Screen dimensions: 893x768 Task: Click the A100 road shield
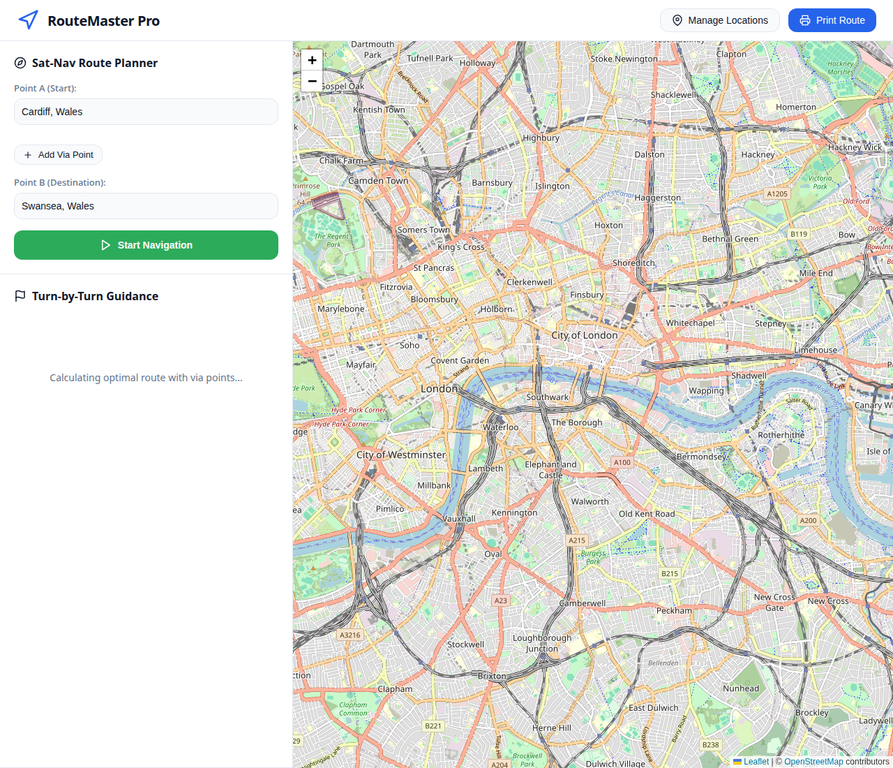(x=622, y=462)
